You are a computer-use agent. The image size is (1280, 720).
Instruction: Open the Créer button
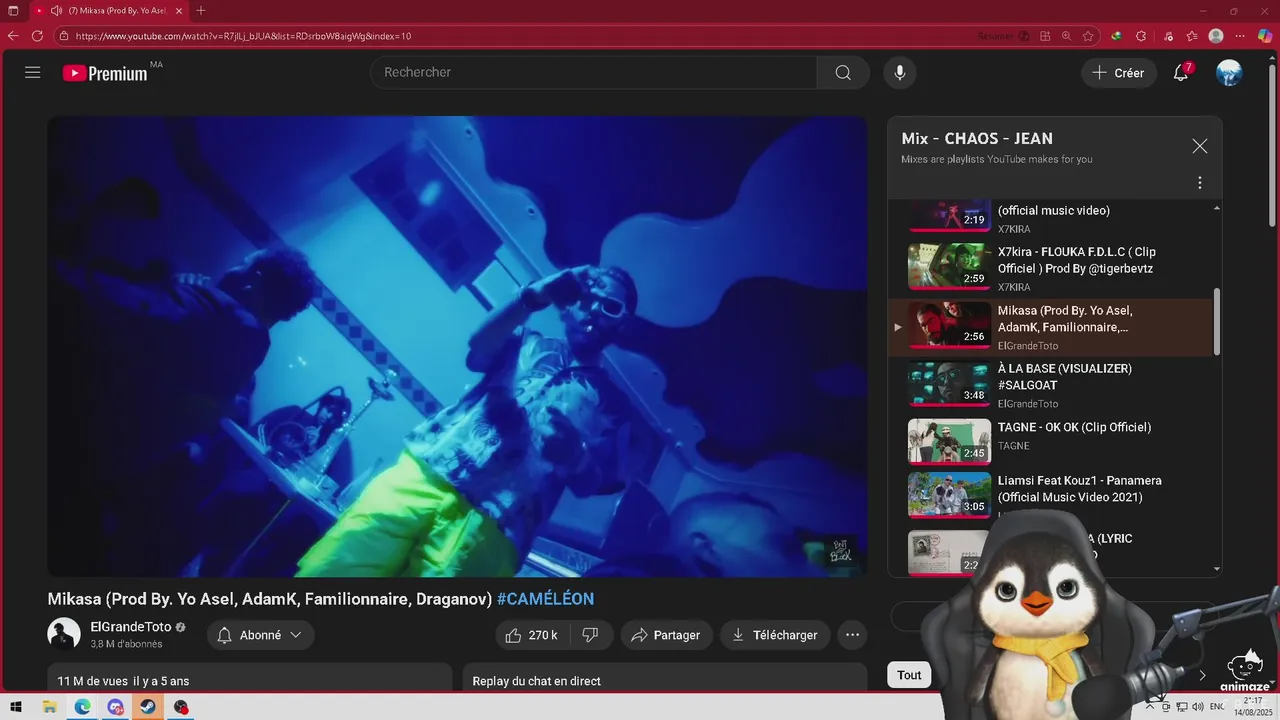point(1118,73)
